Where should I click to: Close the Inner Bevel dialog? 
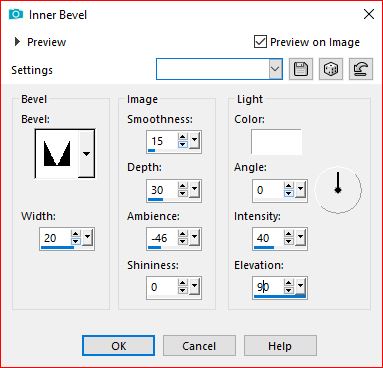click(369, 14)
